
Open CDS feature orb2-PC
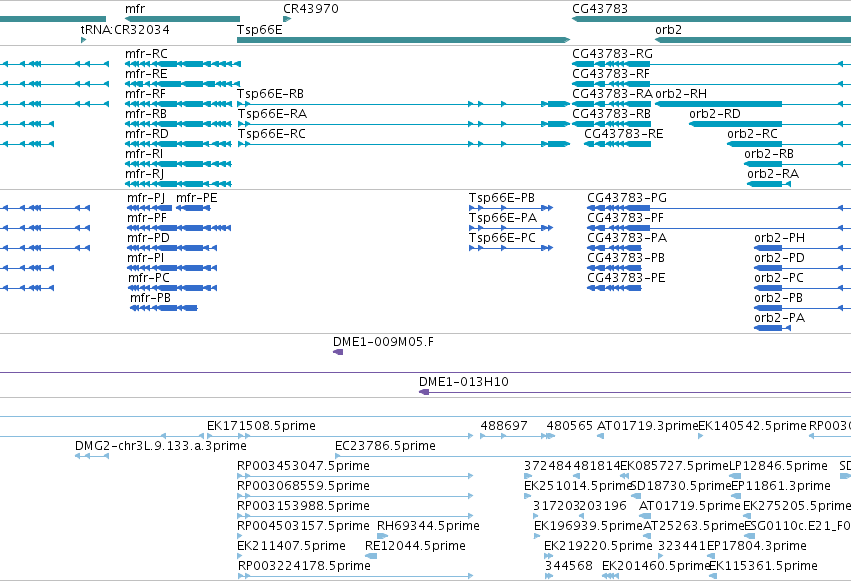[x=779, y=278]
